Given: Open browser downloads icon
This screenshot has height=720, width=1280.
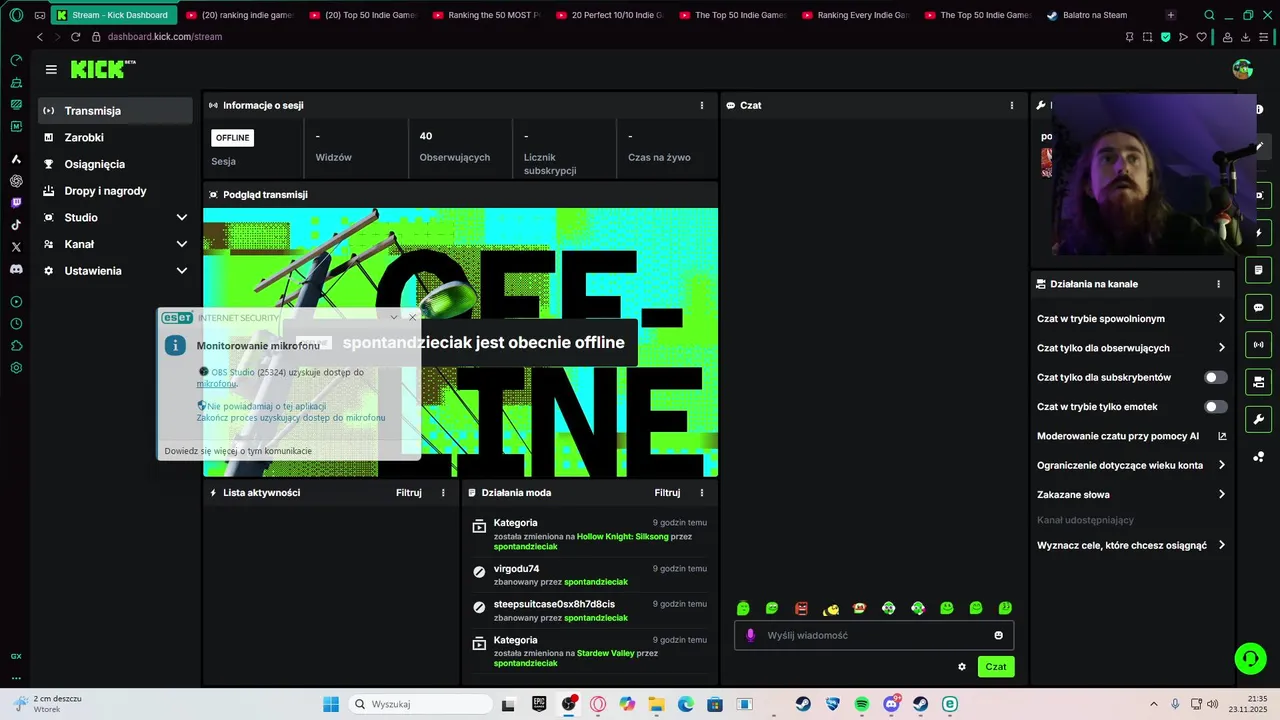Looking at the screenshot, I should 1246,37.
